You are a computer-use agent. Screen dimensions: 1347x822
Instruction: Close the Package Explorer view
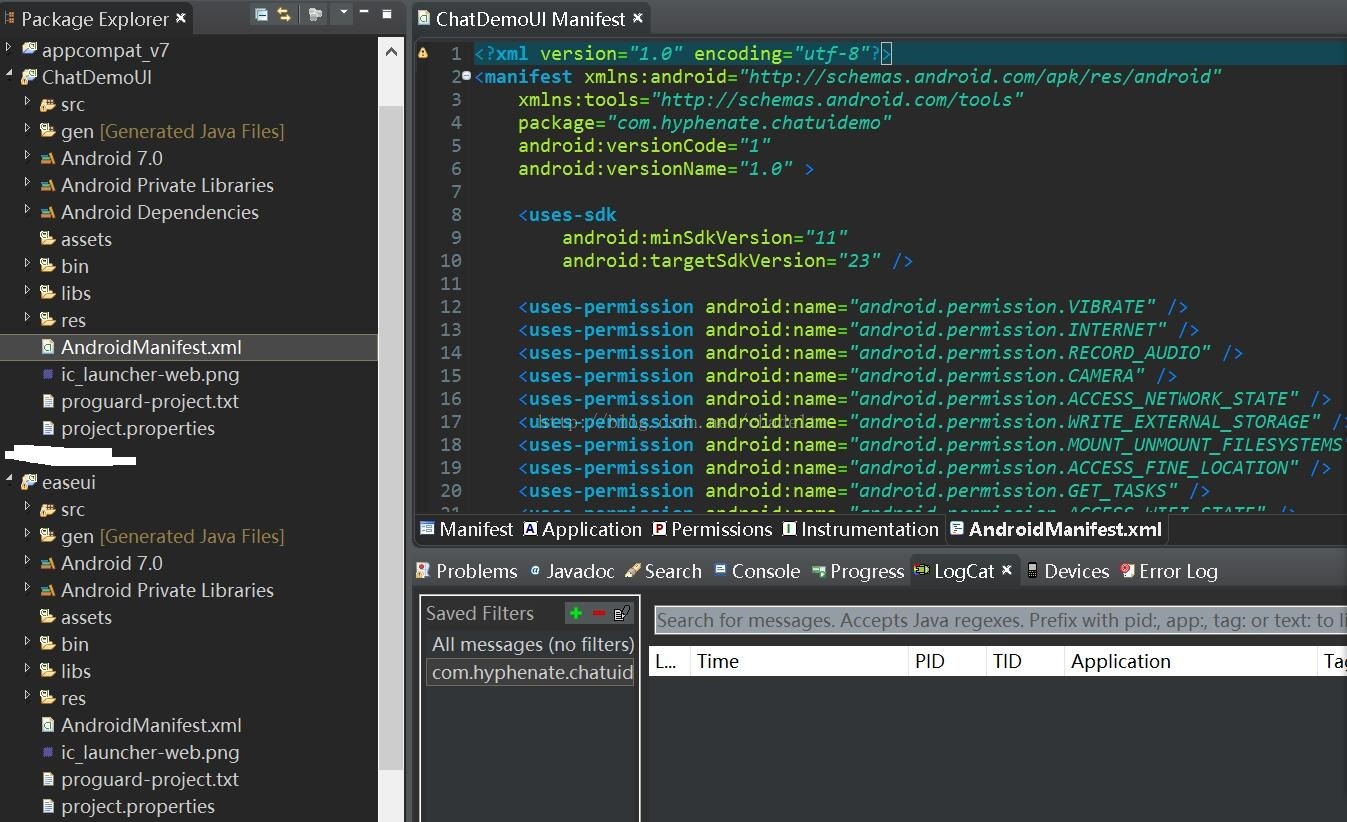[181, 18]
